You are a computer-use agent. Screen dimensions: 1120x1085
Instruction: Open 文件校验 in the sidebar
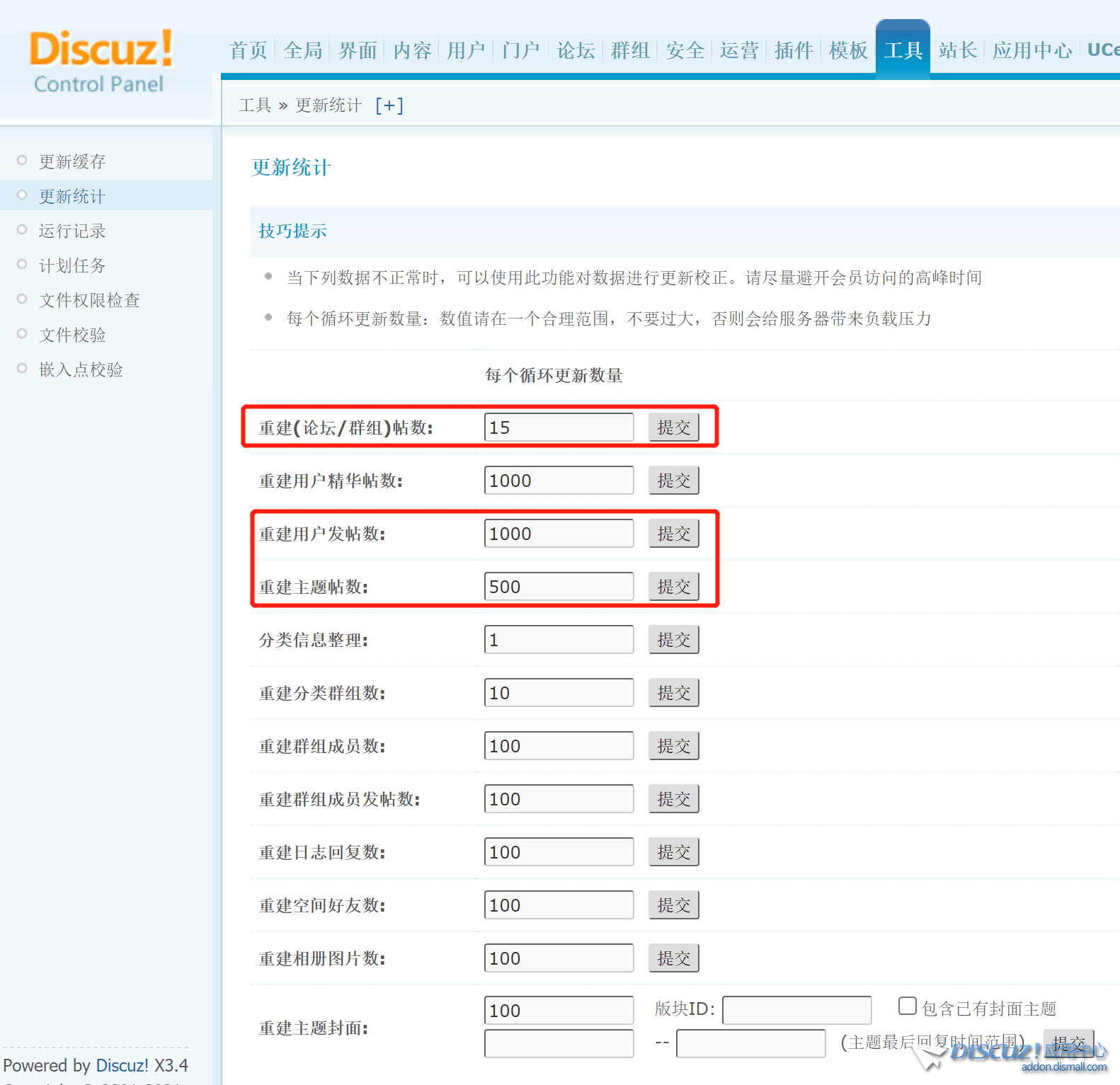(72, 335)
